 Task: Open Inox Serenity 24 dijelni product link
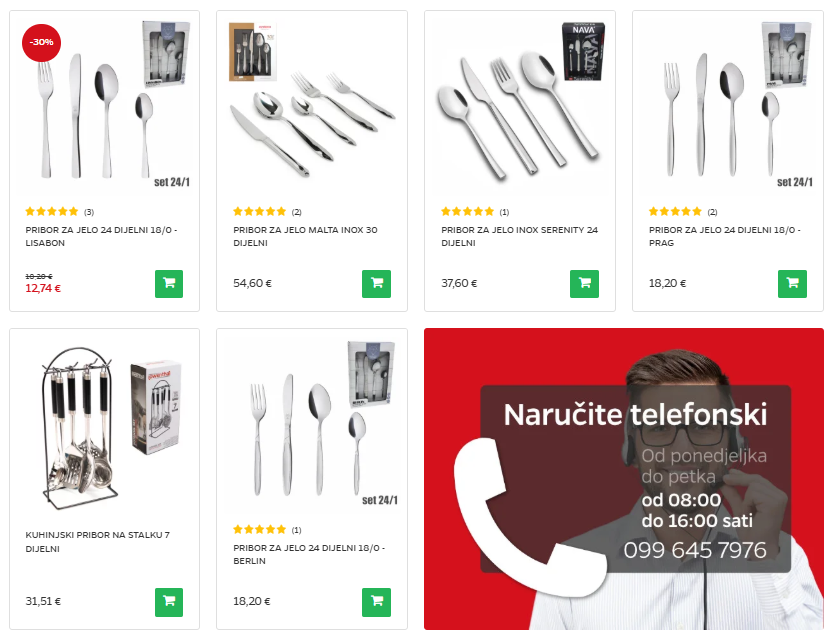(519, 236)
